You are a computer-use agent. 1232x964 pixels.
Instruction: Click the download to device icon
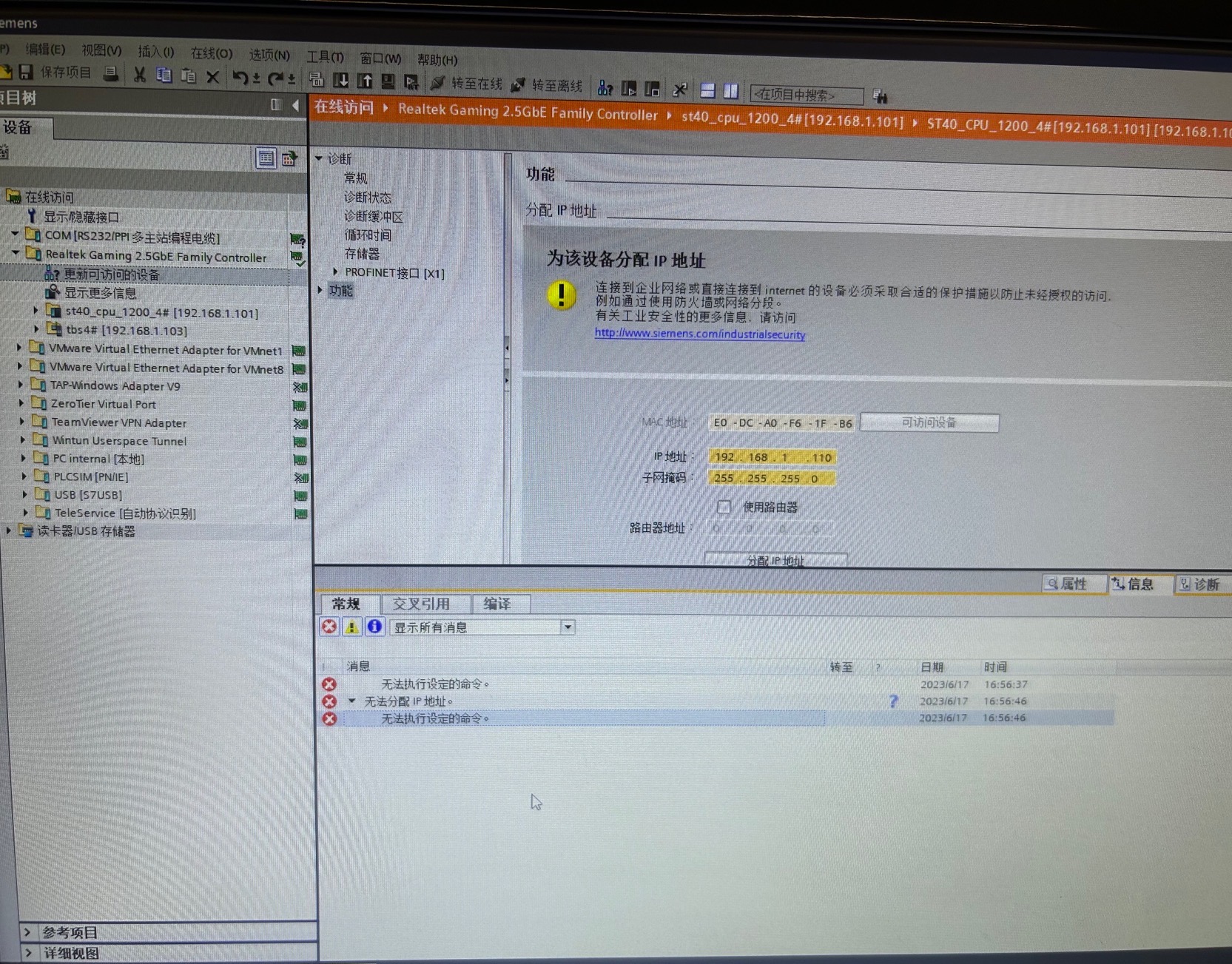click(x=340, y=81)
